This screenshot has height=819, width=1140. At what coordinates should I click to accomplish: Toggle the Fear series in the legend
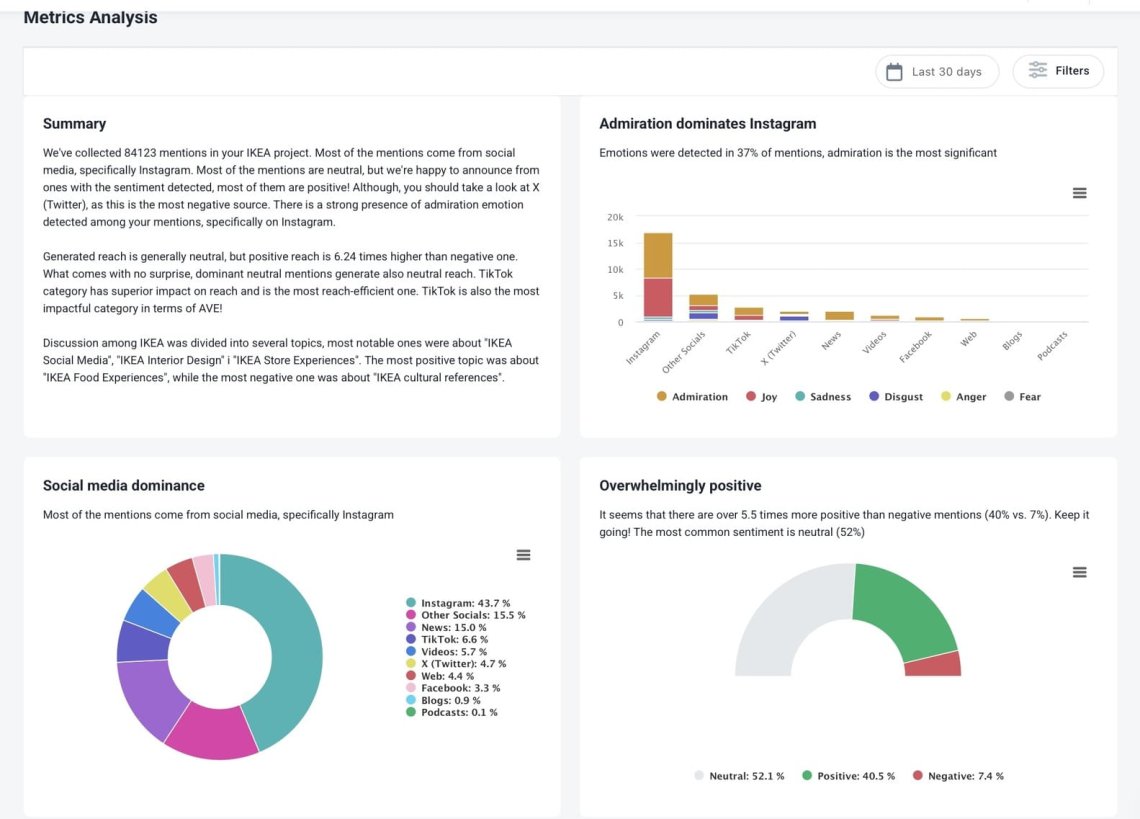pyautogui.click(x=1022, y=396)
